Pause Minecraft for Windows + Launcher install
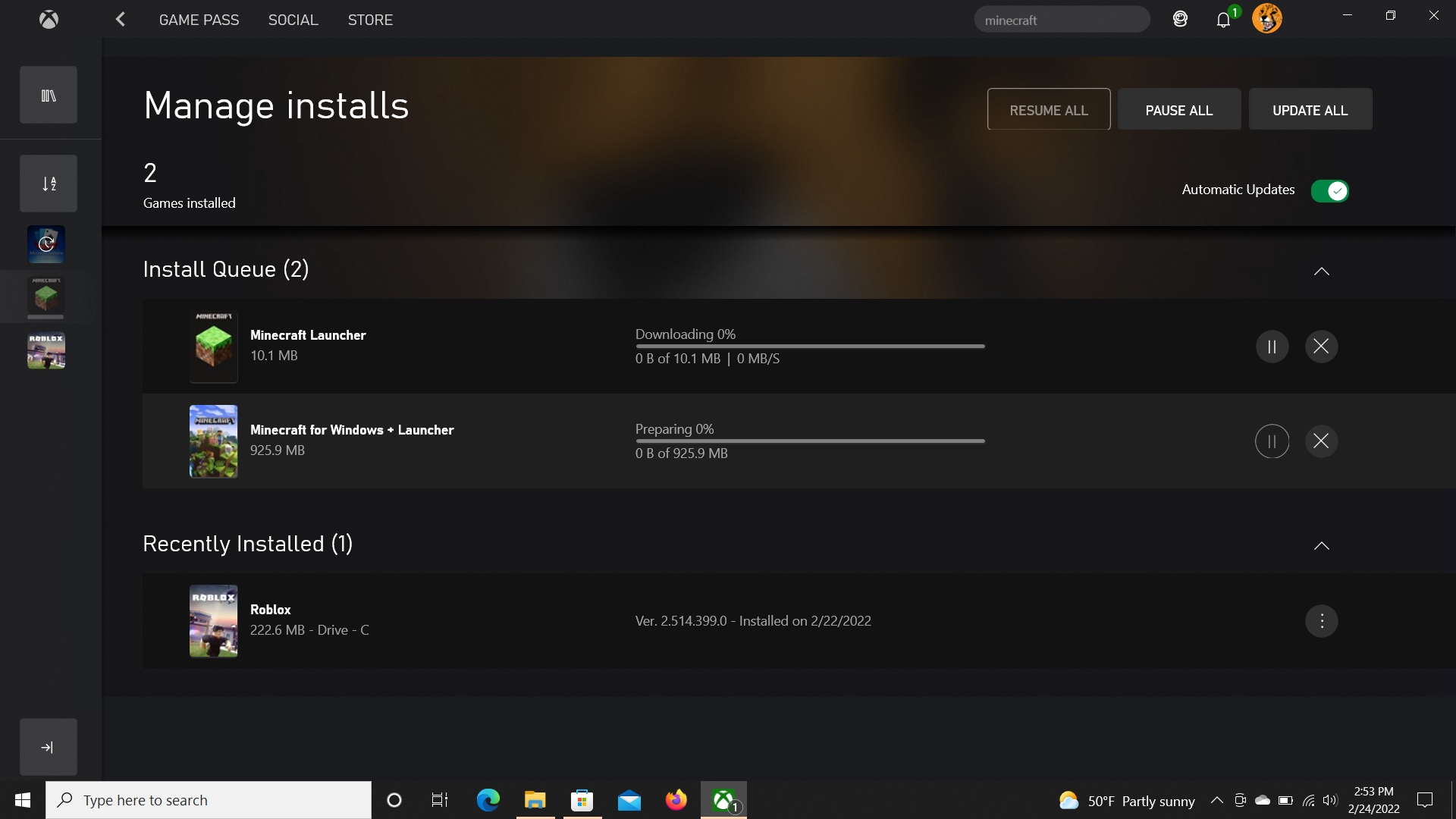The height and width of the screenshot is (819, 1456). point(1272,441)
